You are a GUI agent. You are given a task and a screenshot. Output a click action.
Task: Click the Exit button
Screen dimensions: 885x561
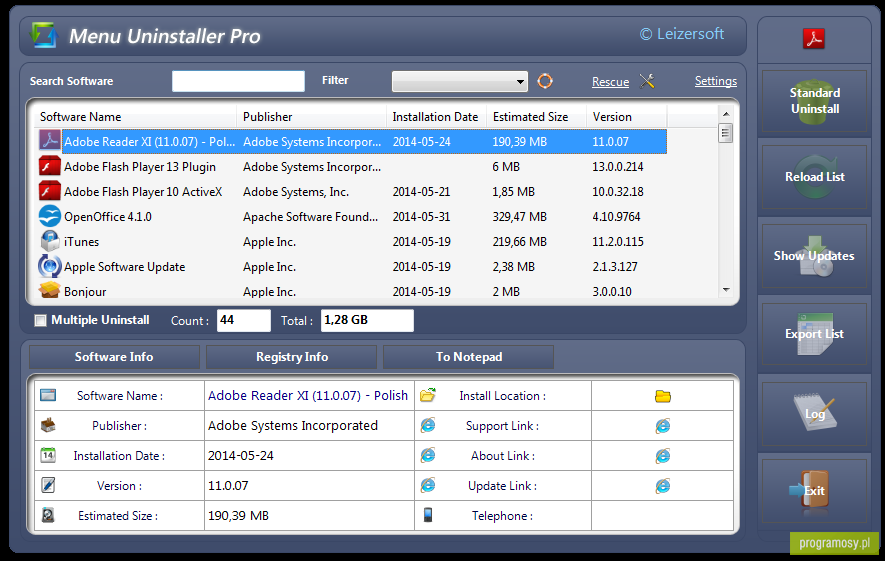pos(814,490)
